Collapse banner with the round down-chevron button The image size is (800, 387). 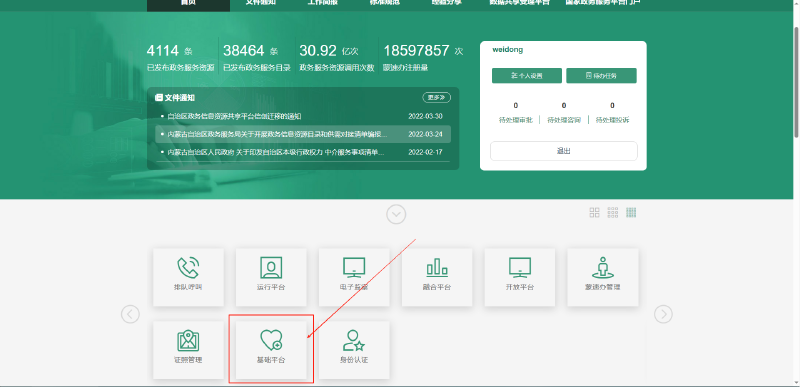(x=396, y=214)
